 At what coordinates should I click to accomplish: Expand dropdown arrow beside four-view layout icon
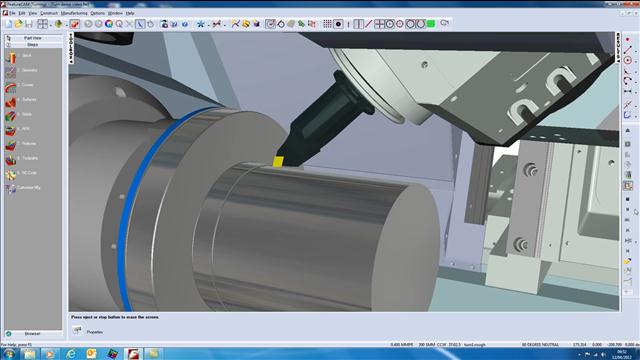pyautogui.click(x=50, y=25)
